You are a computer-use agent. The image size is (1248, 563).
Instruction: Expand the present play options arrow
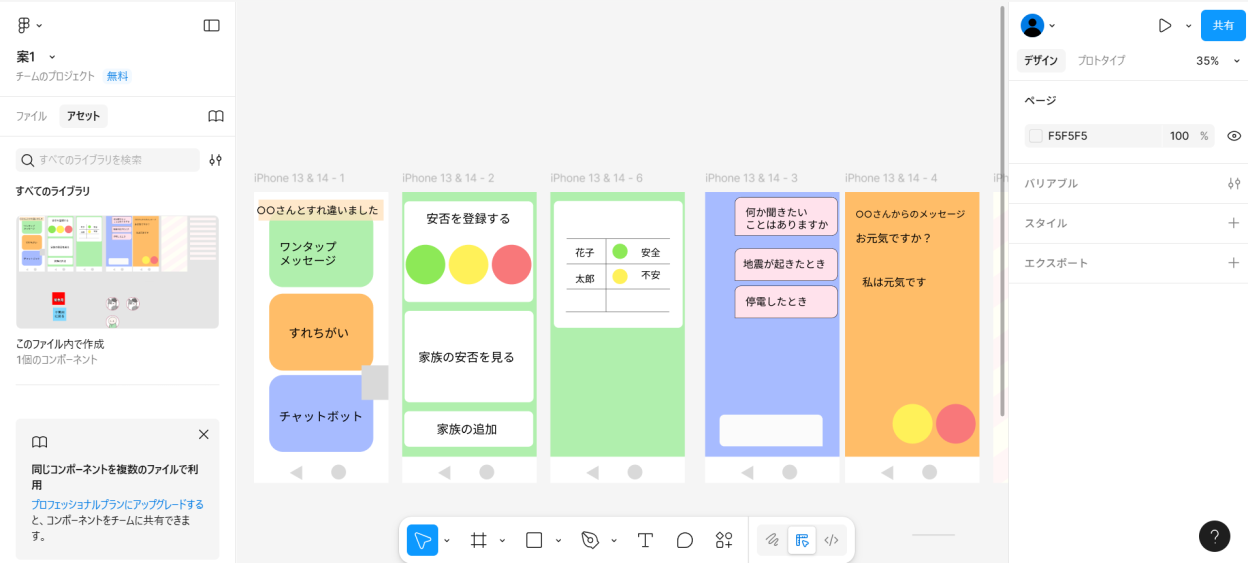coord(1188,26)
